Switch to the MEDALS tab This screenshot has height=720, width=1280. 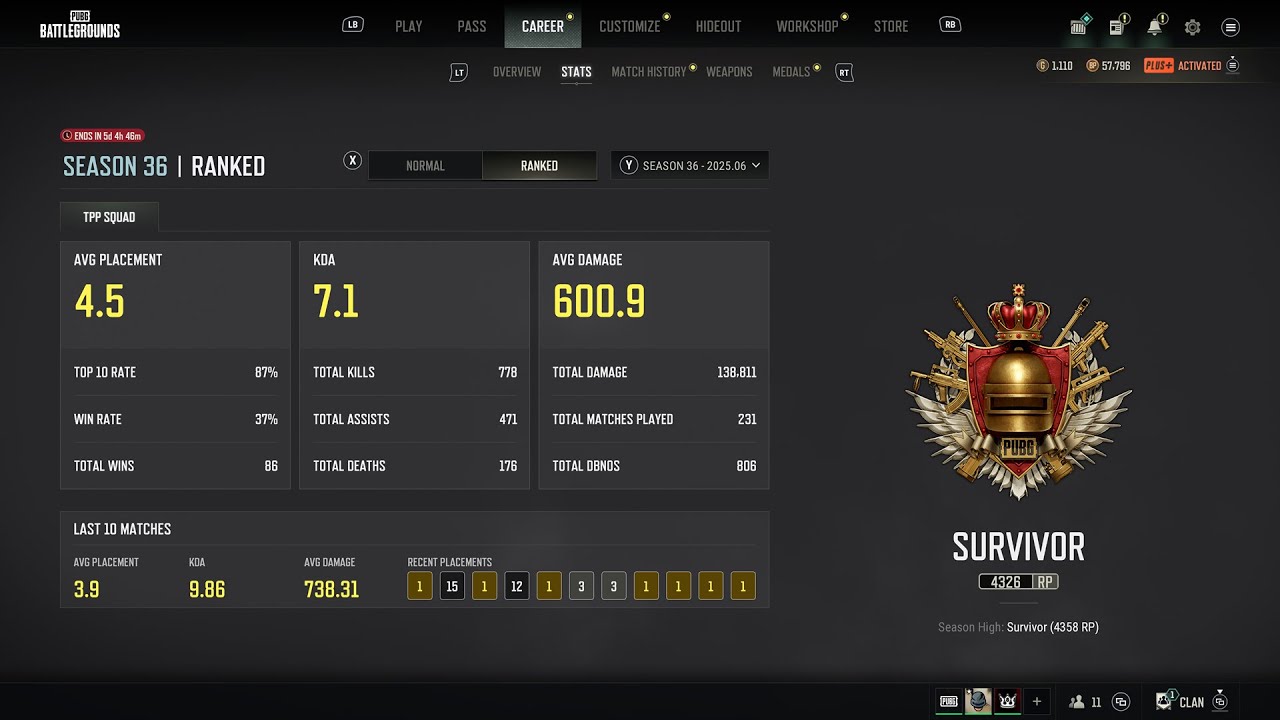(791, 72)
